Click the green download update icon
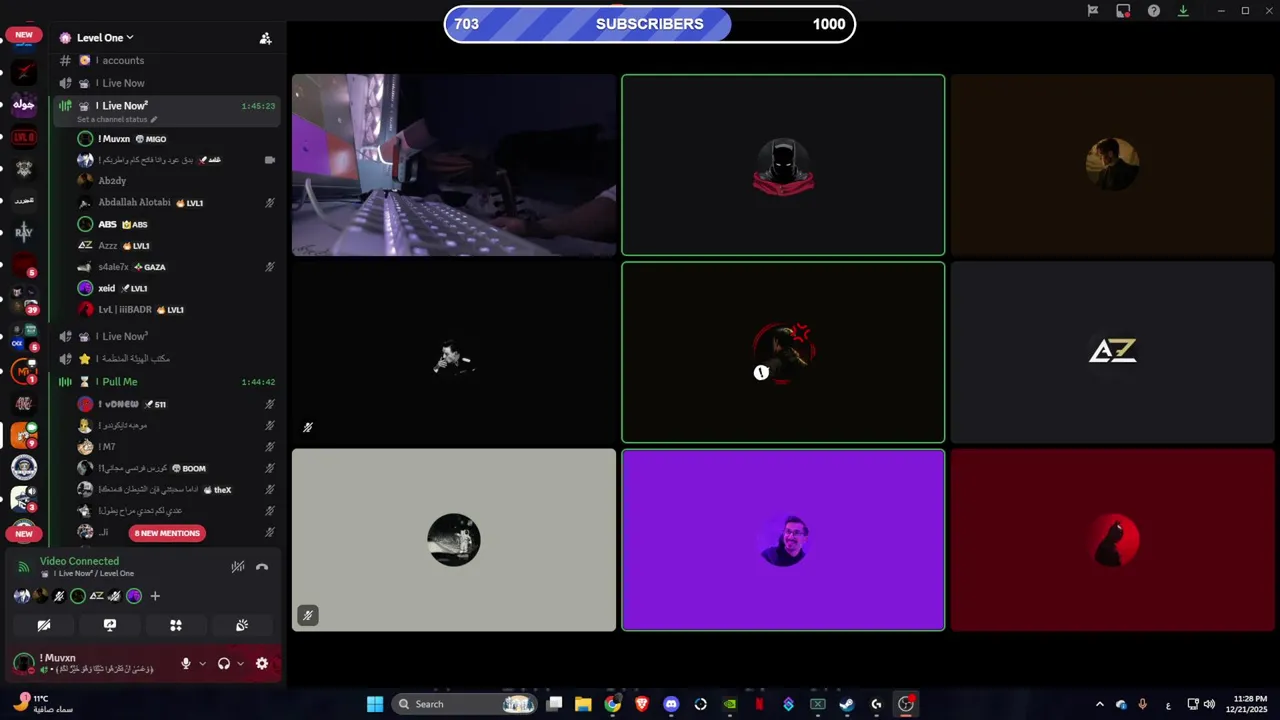The image size is (1280, 720). (x=1183, y=11)
